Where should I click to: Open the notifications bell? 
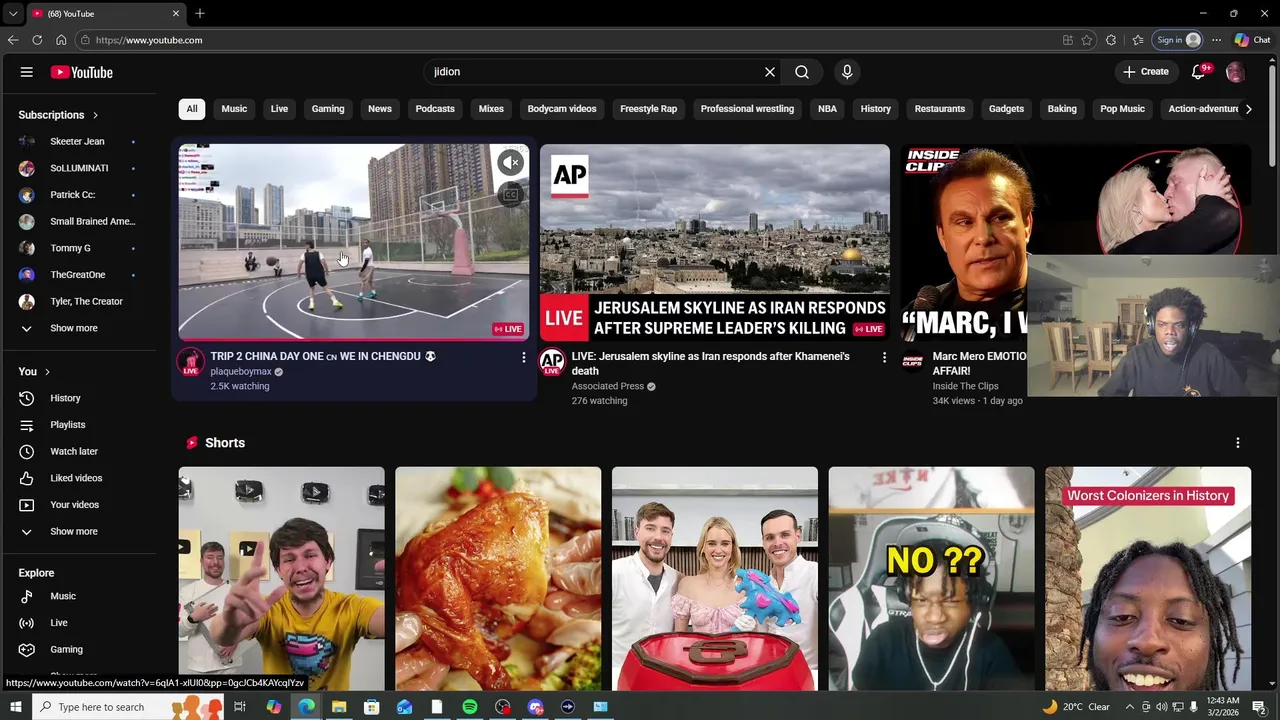(x=1199, y=72)
